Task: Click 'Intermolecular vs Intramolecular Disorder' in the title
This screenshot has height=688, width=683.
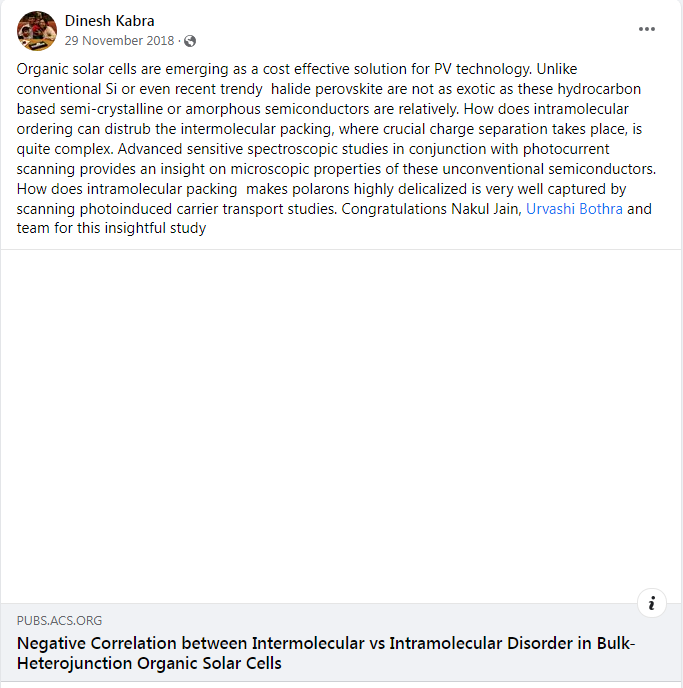Action: [x=402, y=642]
